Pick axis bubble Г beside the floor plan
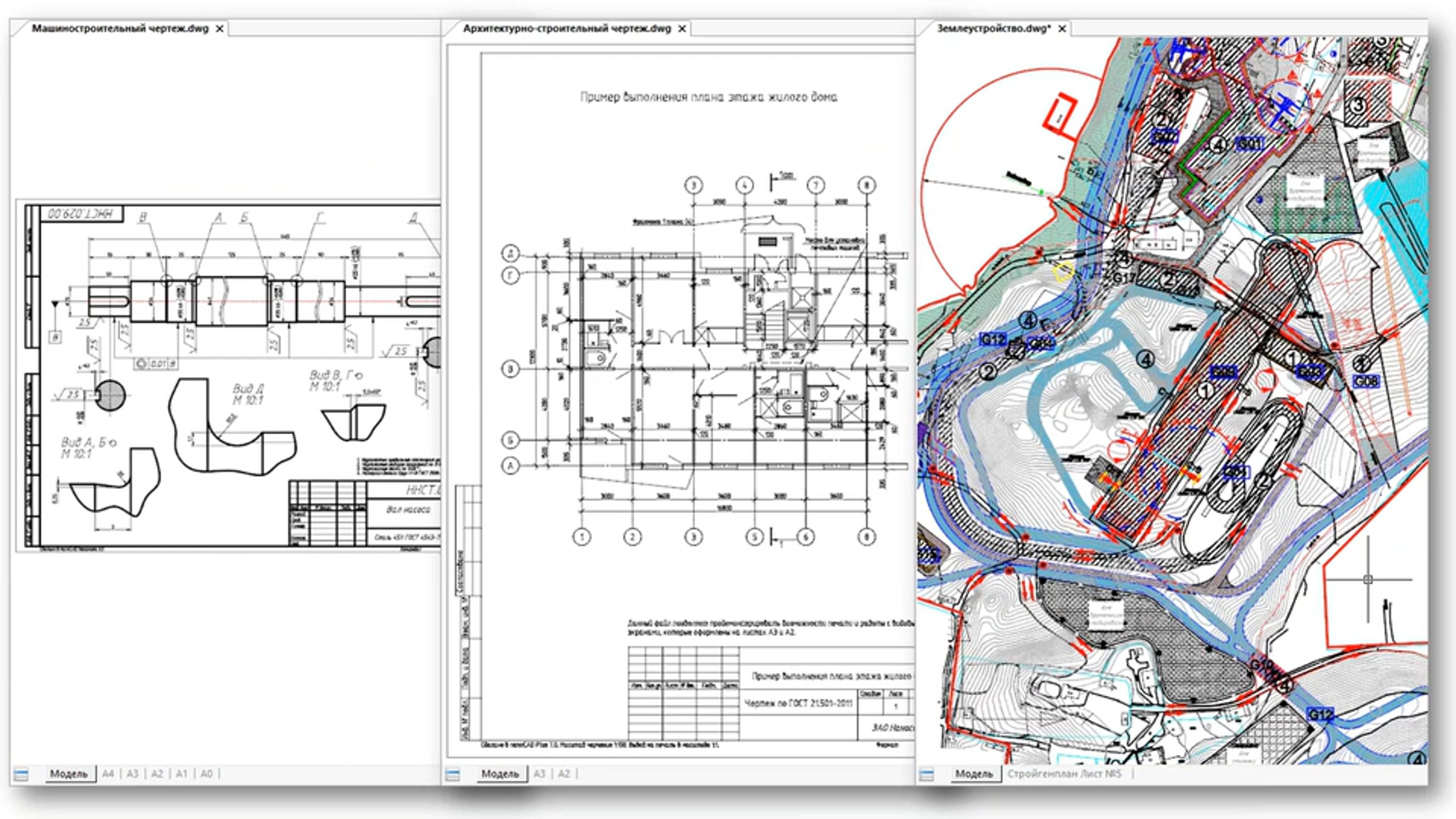This screenshot has height=819, width=1456. [x=511, y=276]
